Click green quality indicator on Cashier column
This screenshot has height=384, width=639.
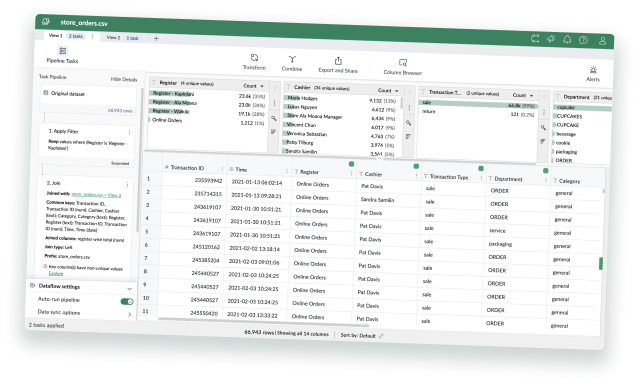click(x=416, y=166)
